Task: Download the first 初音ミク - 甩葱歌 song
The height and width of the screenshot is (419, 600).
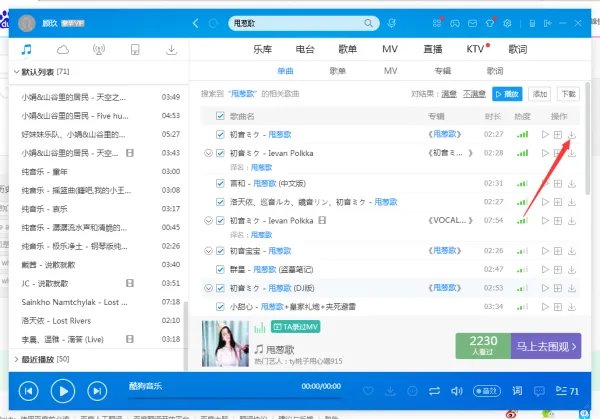Action: [572, 135]
